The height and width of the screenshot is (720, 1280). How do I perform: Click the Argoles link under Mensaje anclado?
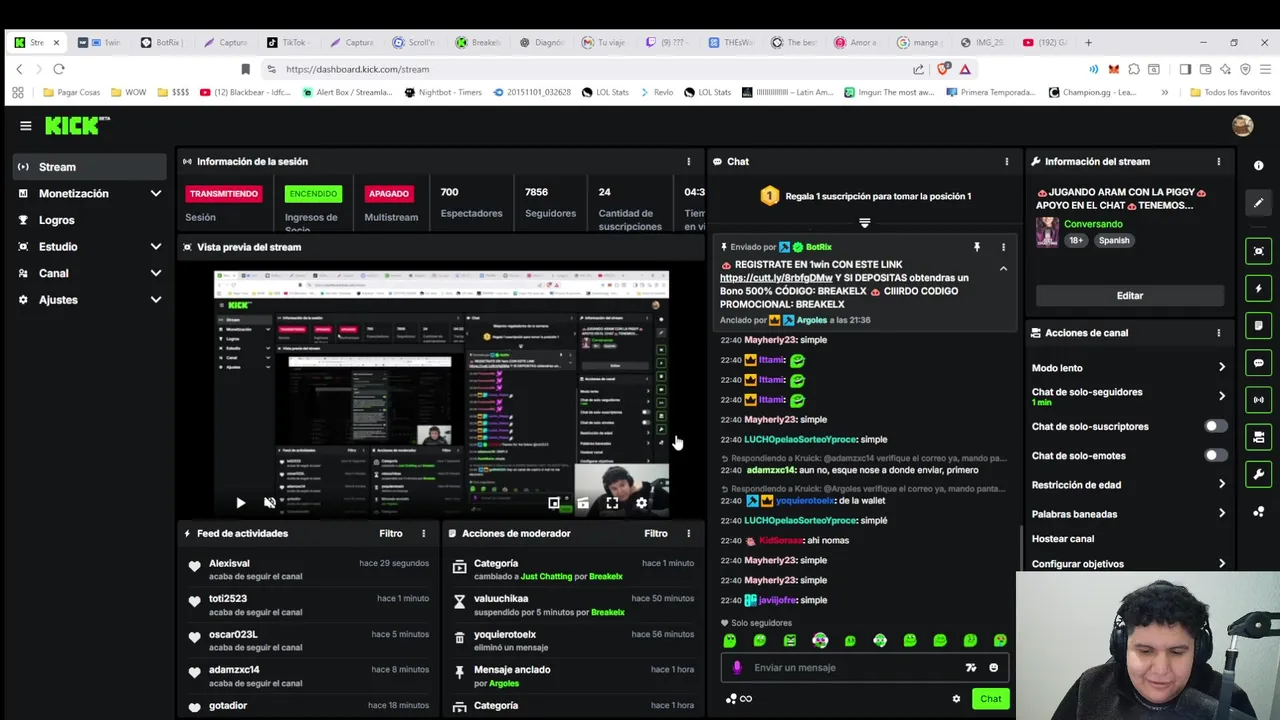504,684
